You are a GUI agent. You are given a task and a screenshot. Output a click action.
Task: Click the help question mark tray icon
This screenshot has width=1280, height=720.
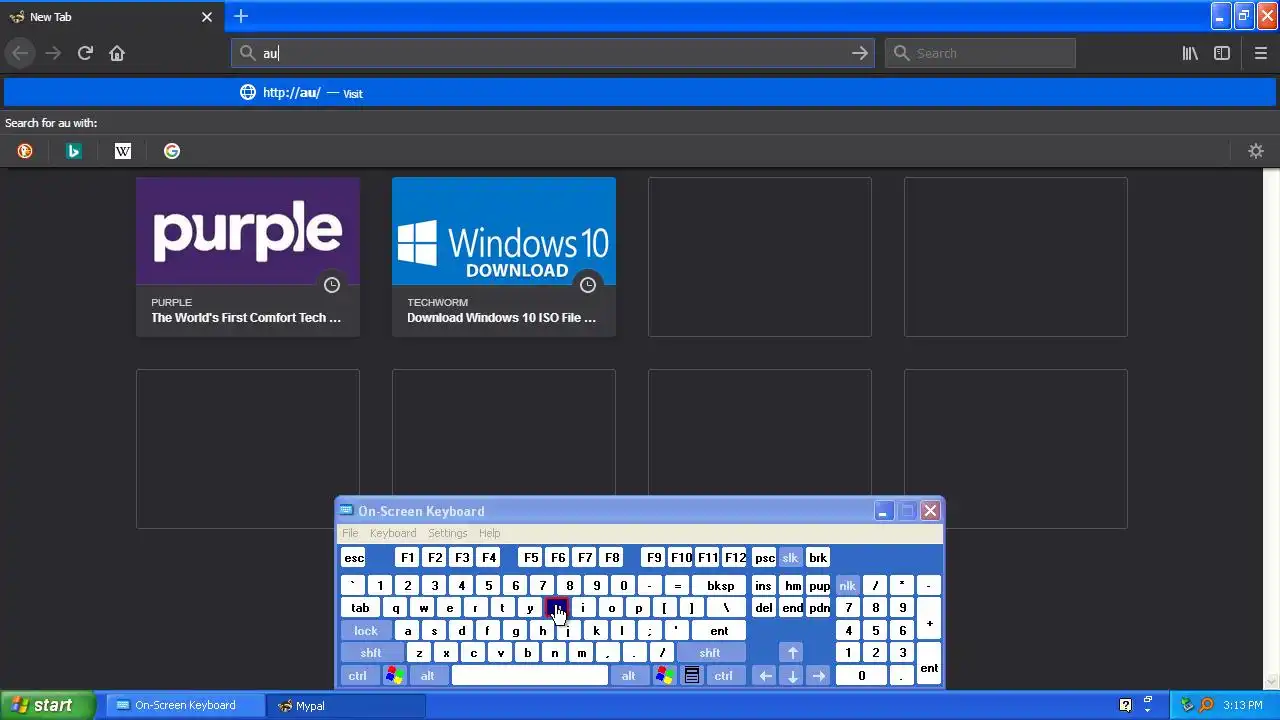(x=1125, y=705)
